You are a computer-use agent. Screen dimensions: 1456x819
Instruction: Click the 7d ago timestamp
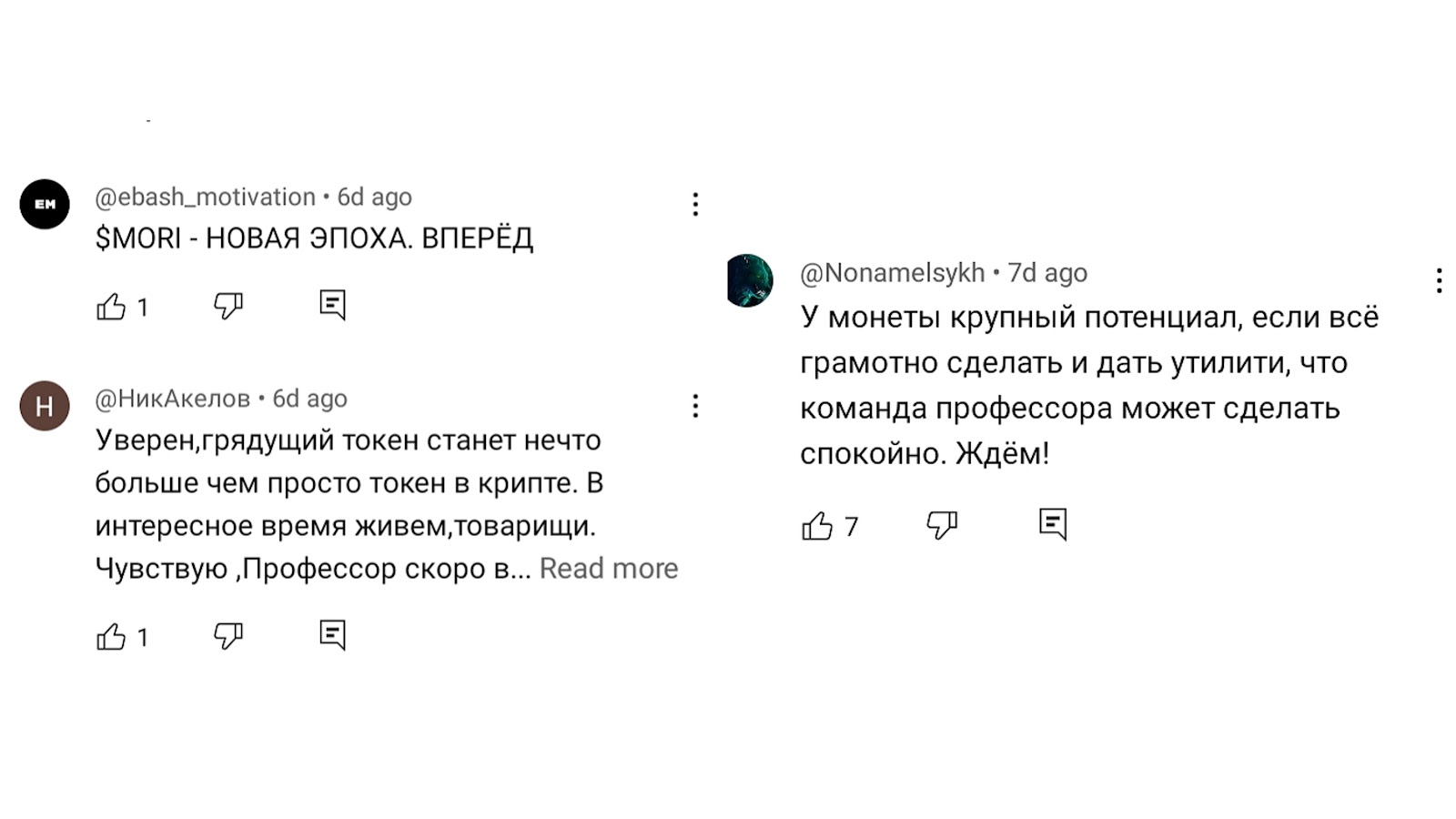click(1047, 273)
